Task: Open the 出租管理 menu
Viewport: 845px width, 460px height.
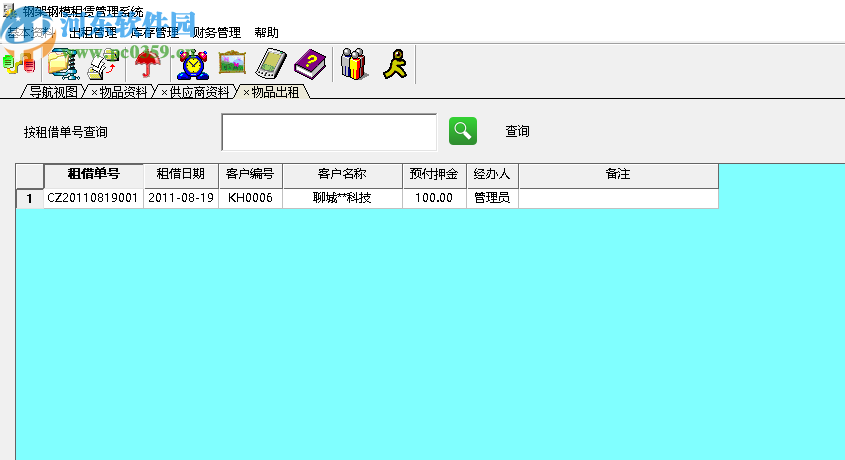Action: [x=93, y=33]
